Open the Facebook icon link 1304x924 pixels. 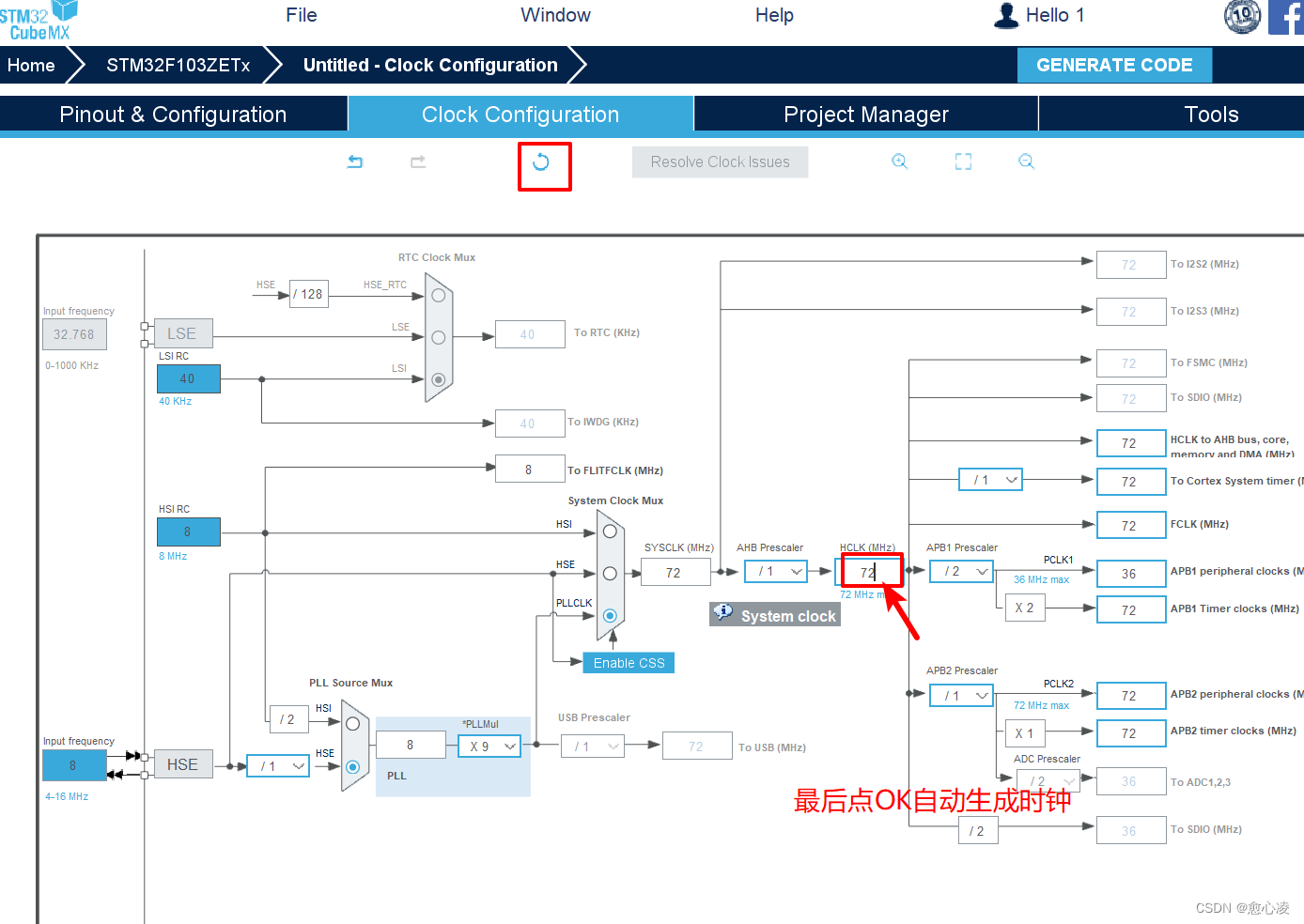coord(1286,17)
